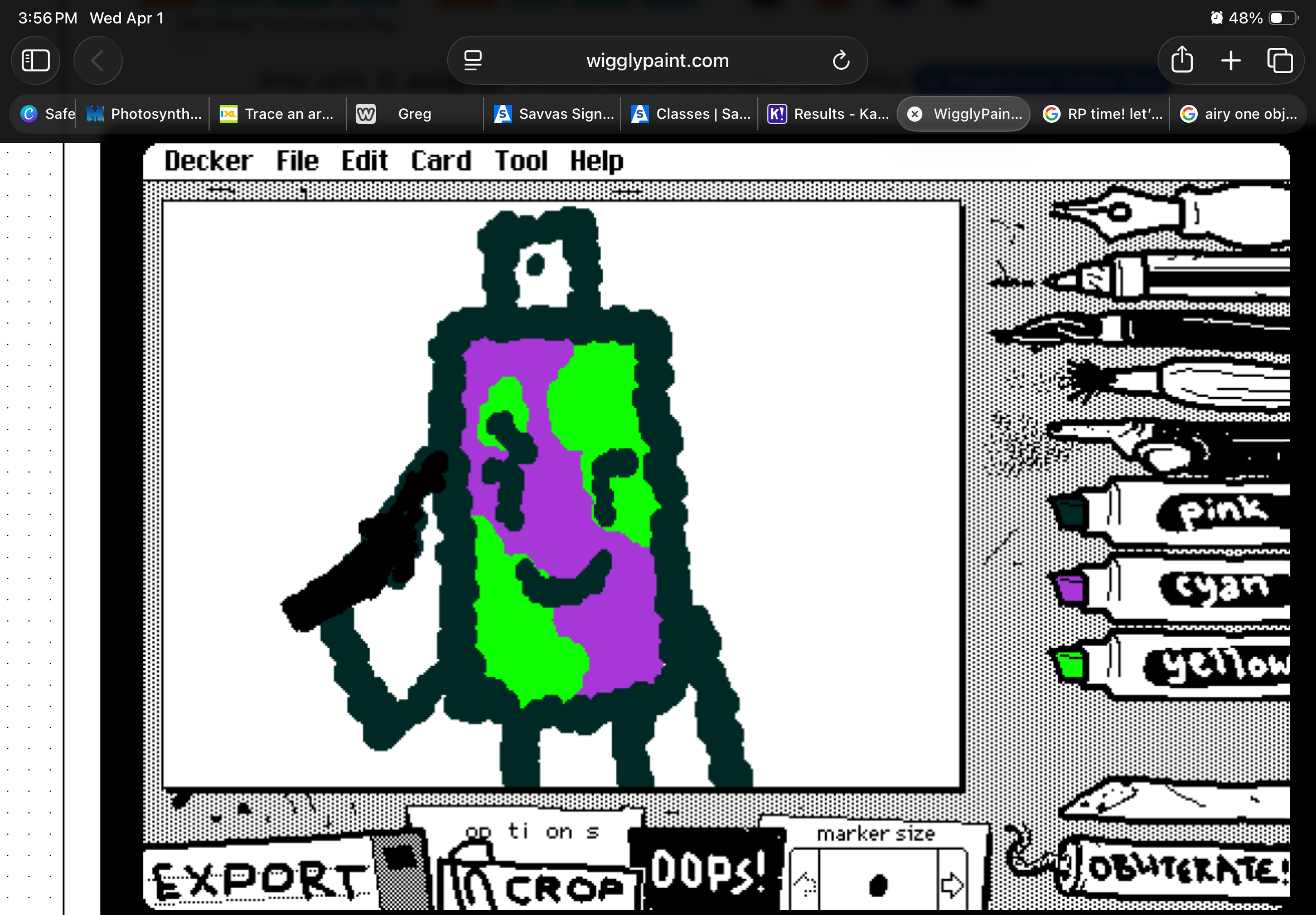Click the browser address bar
The image size is (1316, 915).
point(656,60)
